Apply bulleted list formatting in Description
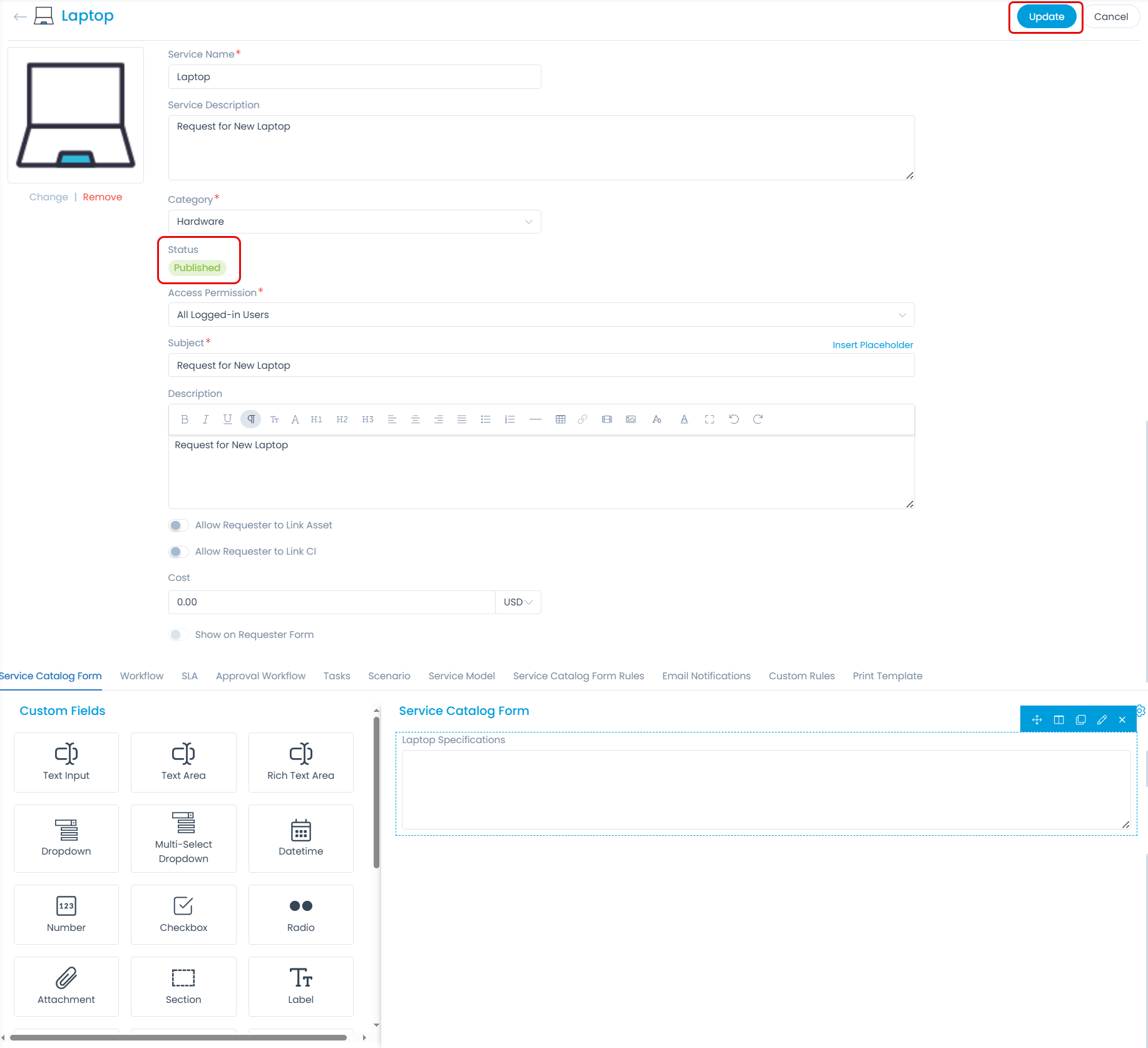The width and height of the screenshot is (1148, 1048). coord(486,419)
